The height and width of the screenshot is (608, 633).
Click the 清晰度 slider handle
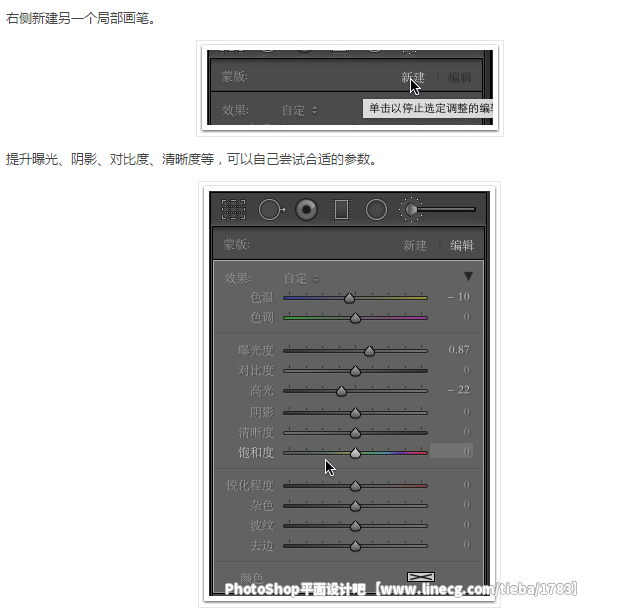[355, 433]
